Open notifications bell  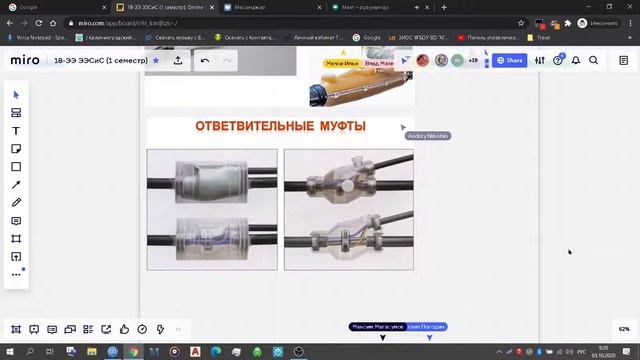pyautogui.click(x=576, y=60)
